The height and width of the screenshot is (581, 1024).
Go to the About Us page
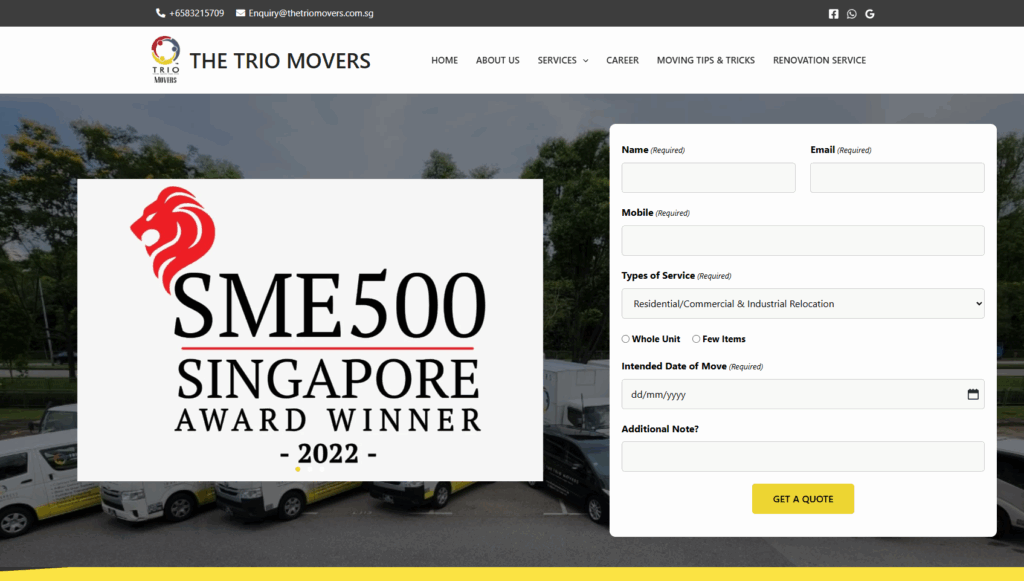pyautogui.click(x=497, y=60)
